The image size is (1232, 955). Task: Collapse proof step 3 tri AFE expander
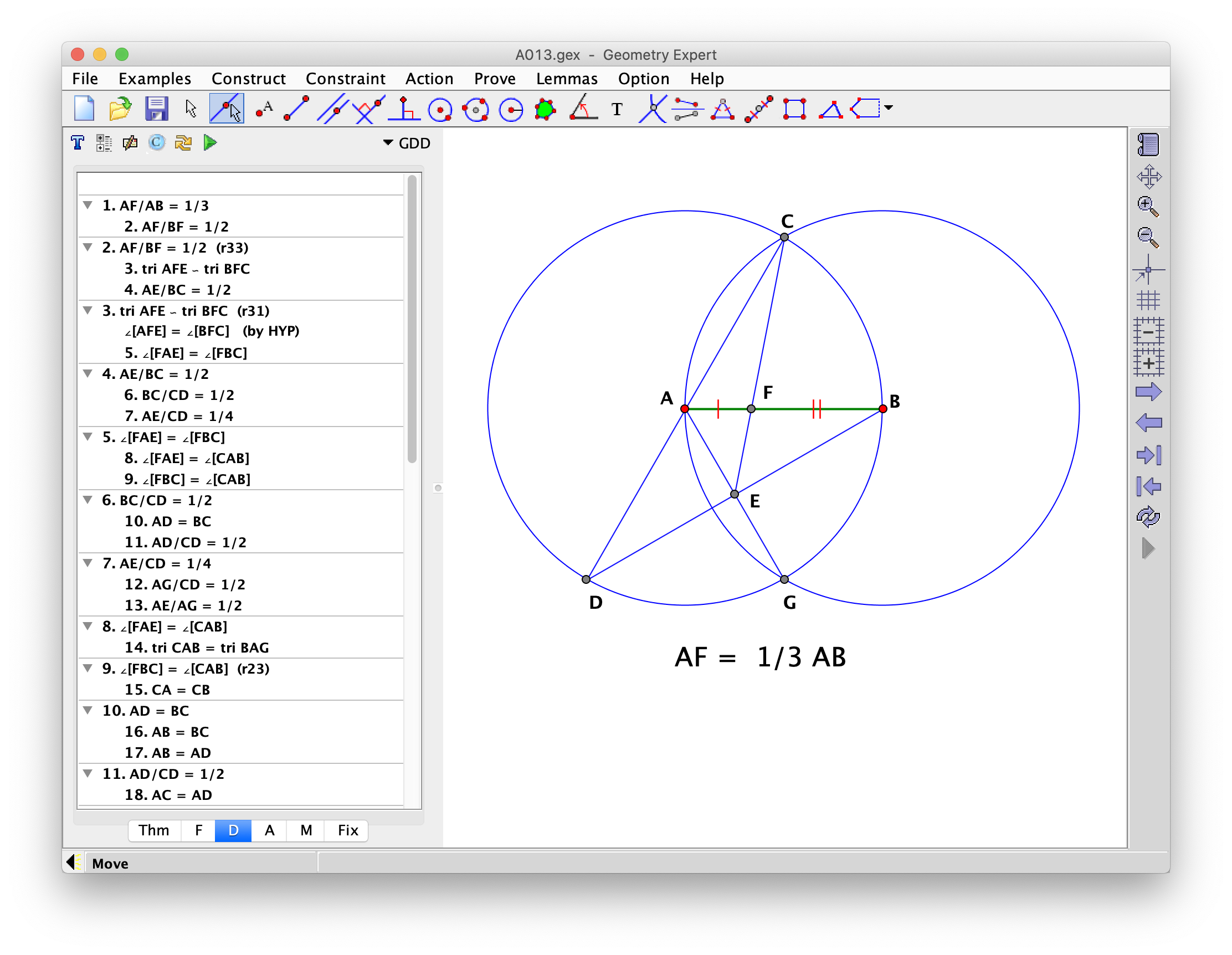[88, 310]
